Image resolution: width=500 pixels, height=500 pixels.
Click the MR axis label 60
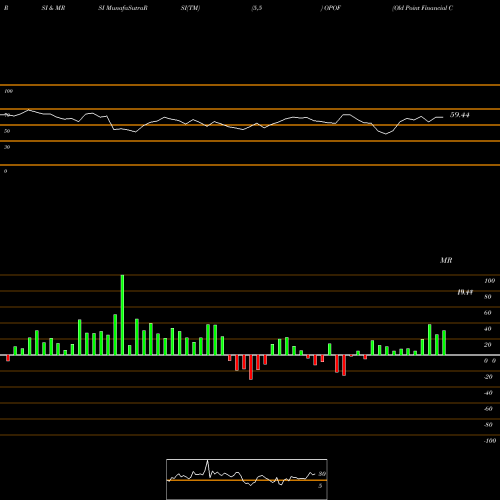tap(488, 313)
